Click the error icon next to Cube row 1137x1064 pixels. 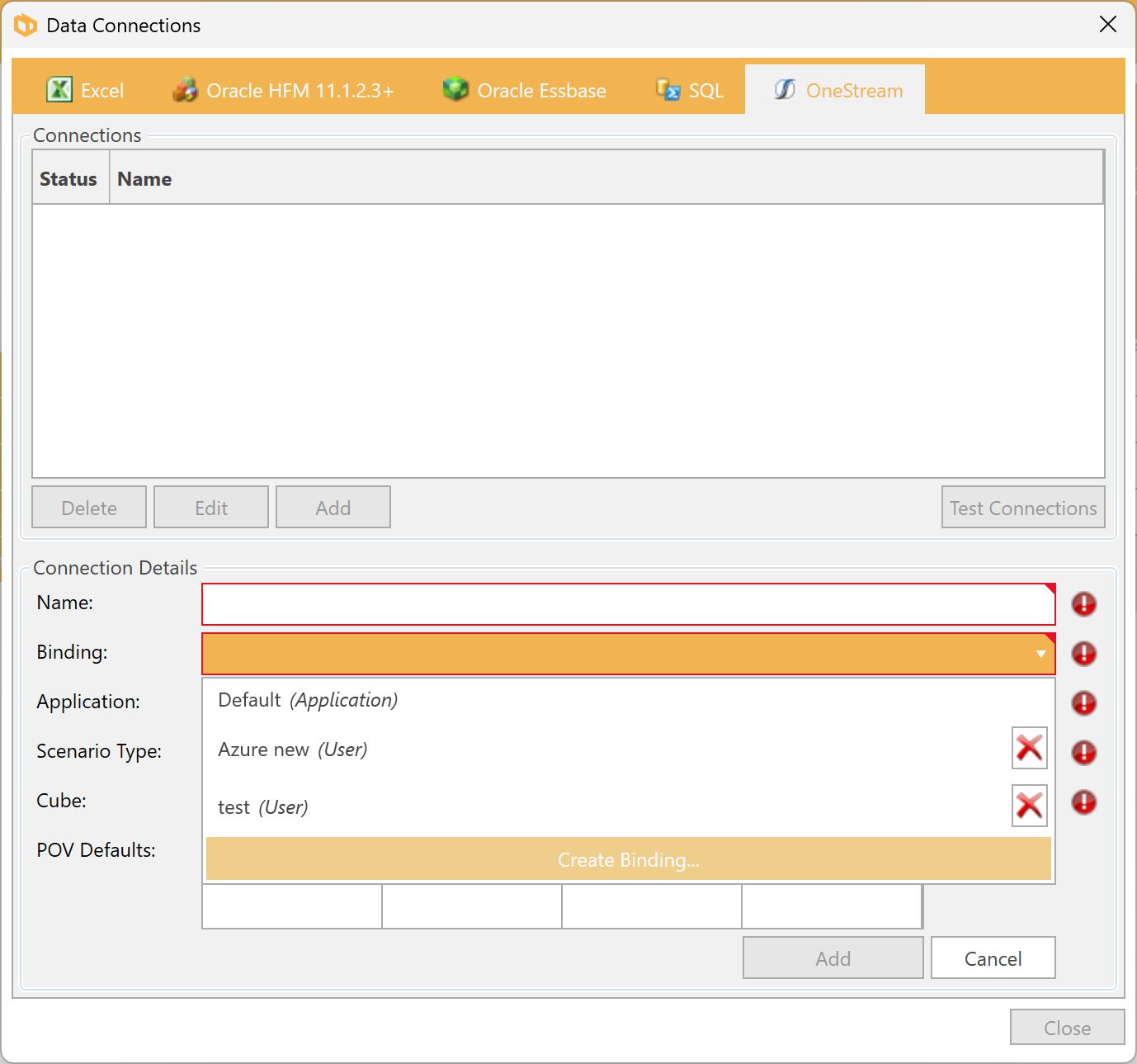(x=1084, y=802)
